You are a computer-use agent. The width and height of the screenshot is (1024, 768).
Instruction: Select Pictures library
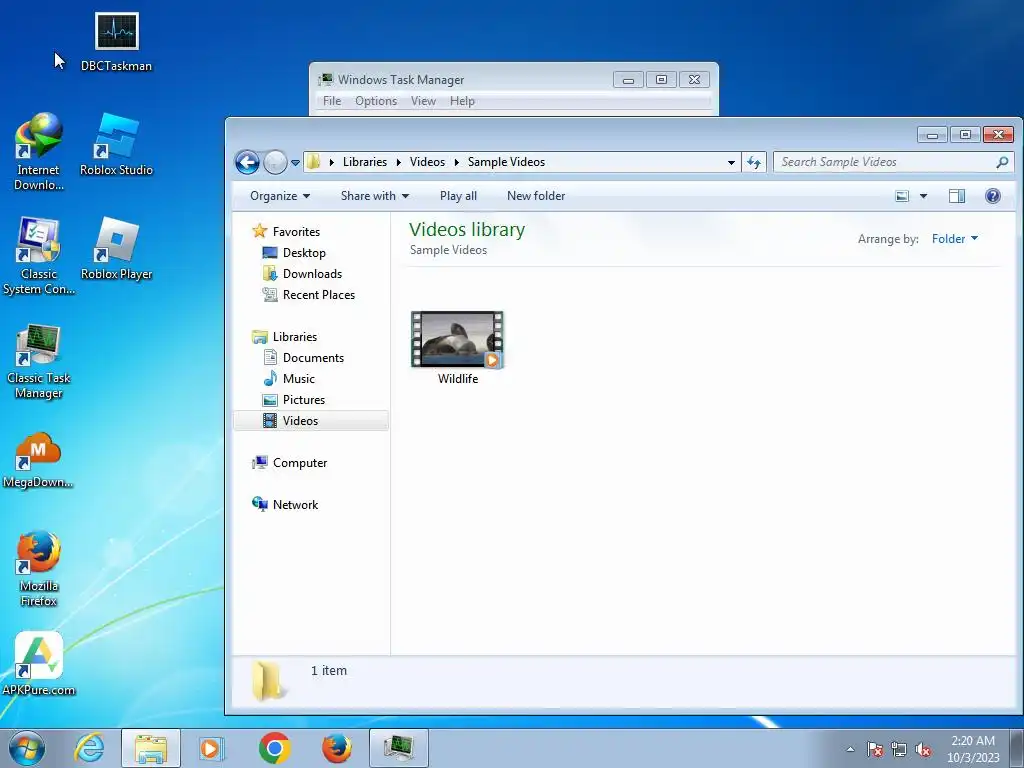coord(294,400)
